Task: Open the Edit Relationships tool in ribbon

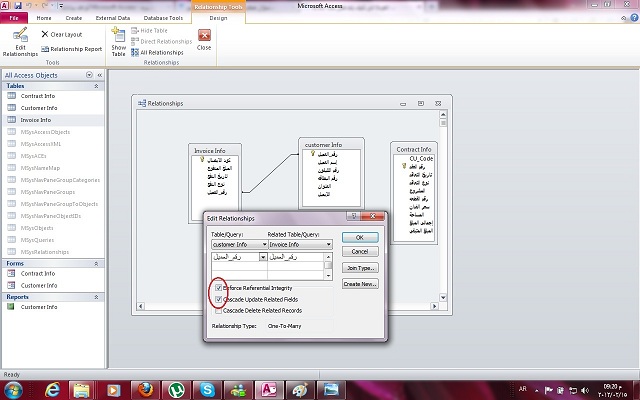Action: [20, 42]
